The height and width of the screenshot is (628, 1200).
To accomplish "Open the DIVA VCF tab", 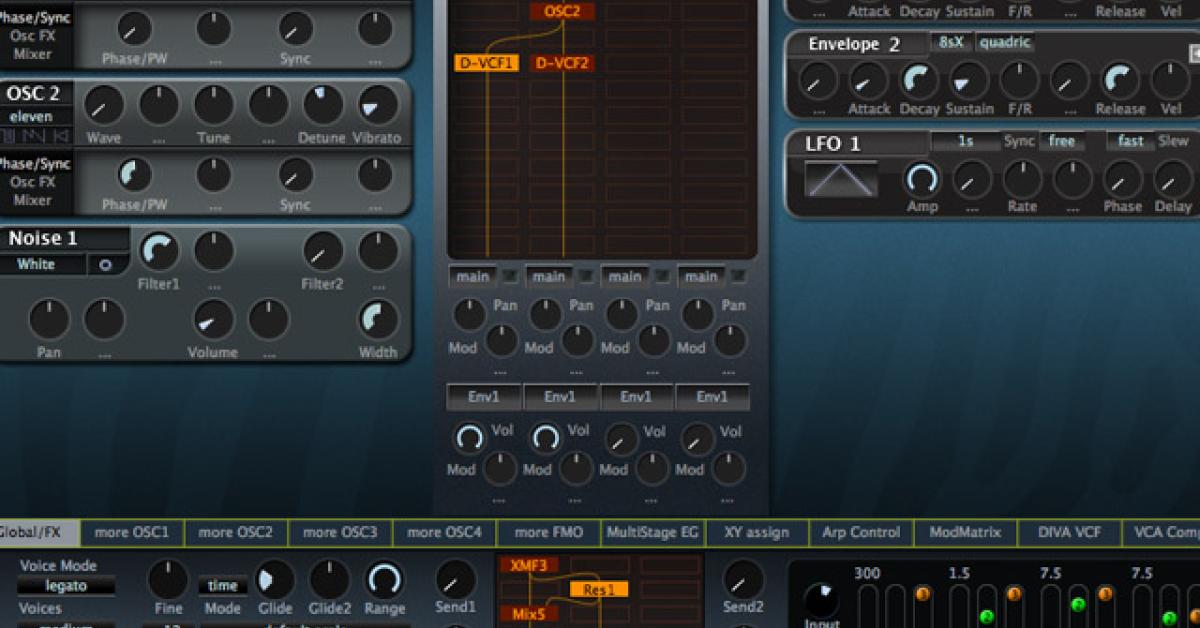I will click(x=1069, y=533).
